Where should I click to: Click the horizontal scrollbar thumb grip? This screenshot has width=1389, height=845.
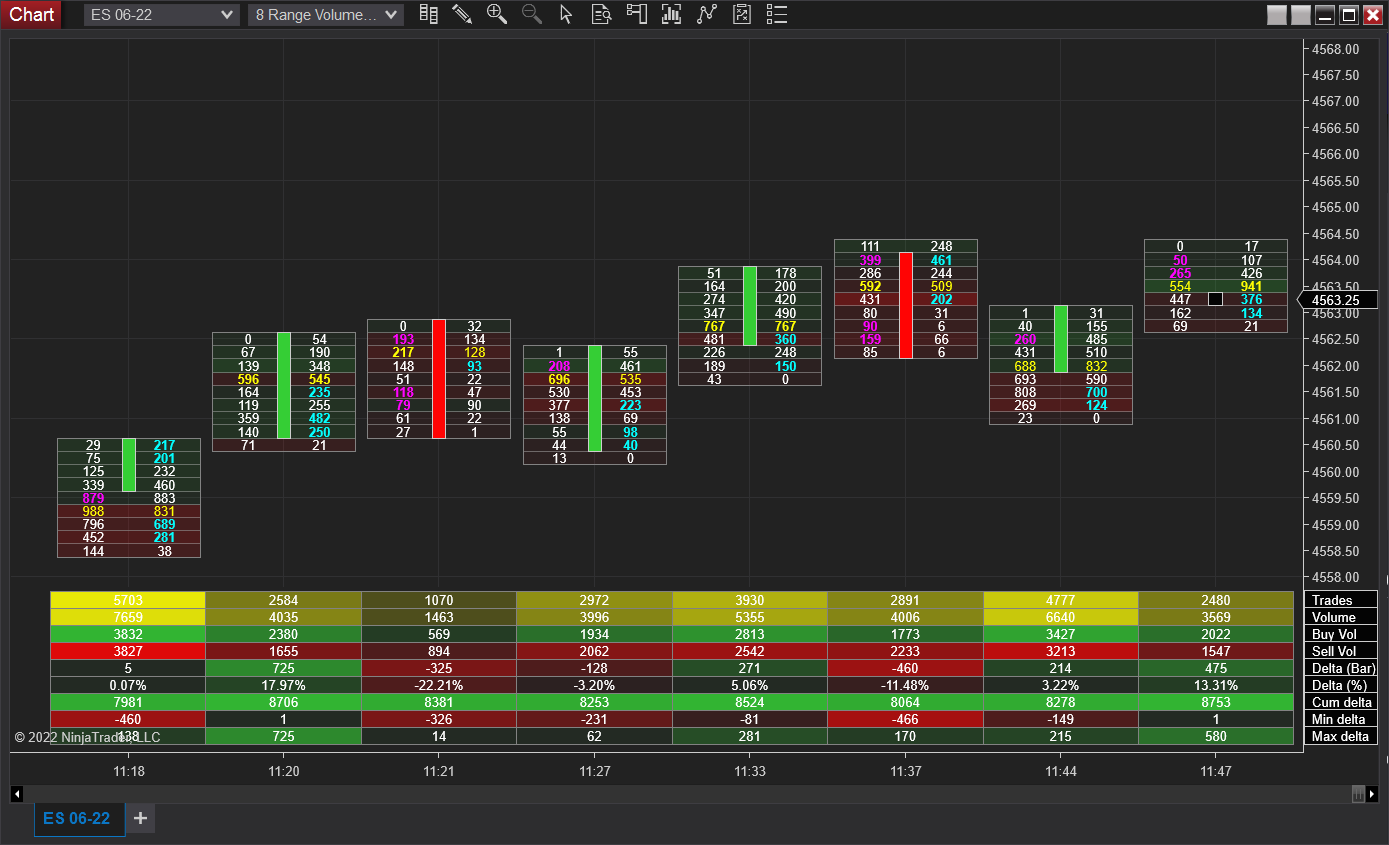pos(1357,794)
